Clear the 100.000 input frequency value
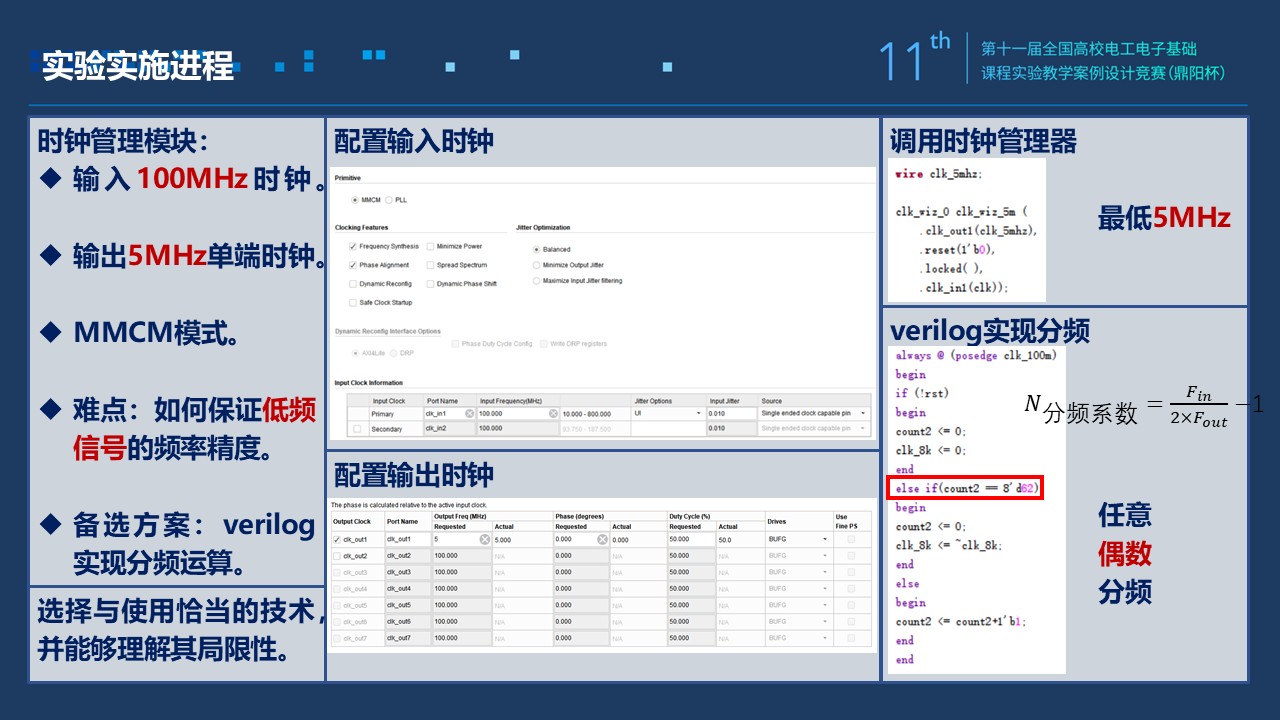The image size is (1280, 720). [x=553, y=413]
